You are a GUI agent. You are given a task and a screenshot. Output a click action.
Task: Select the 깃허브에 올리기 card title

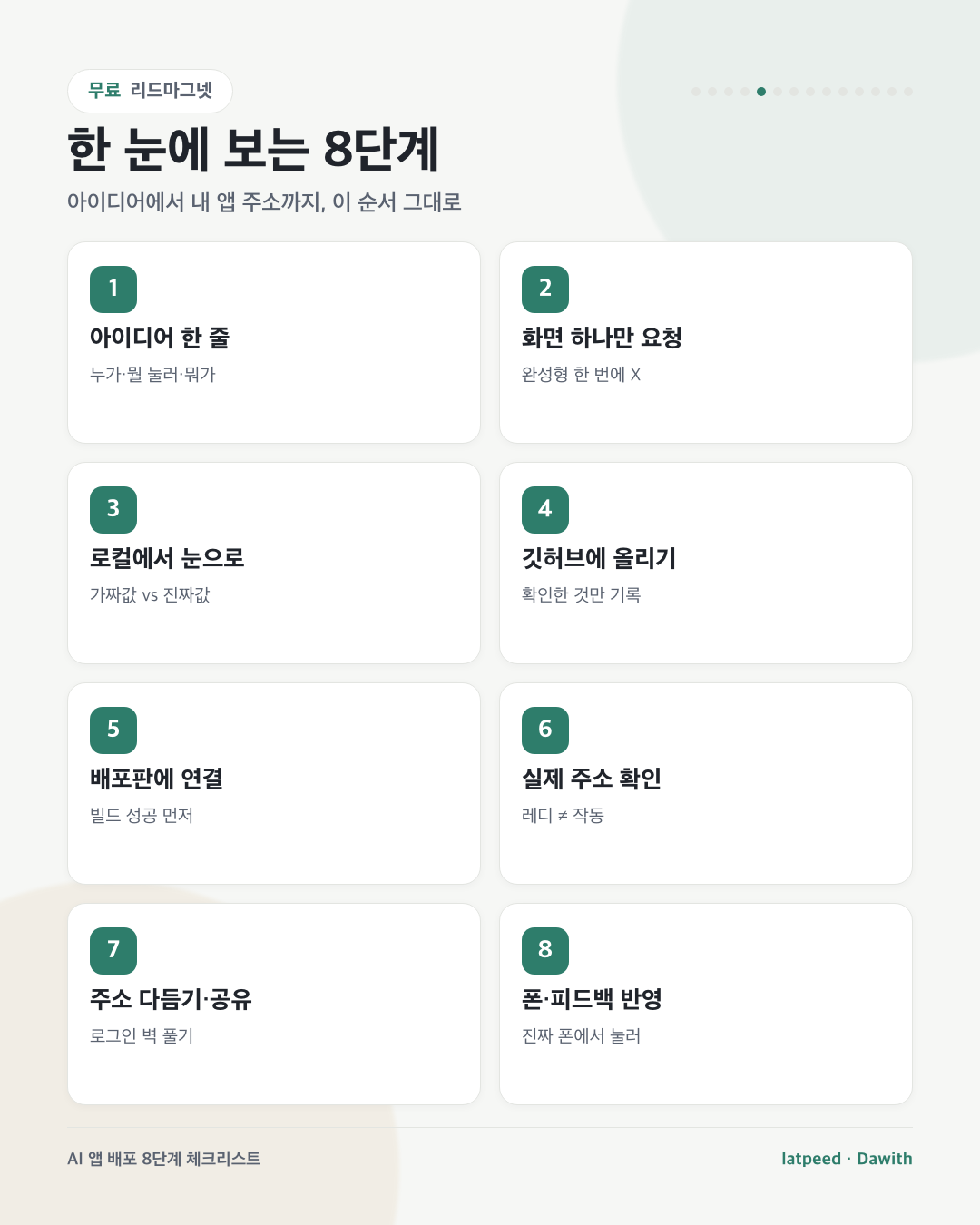pos(599,558)
